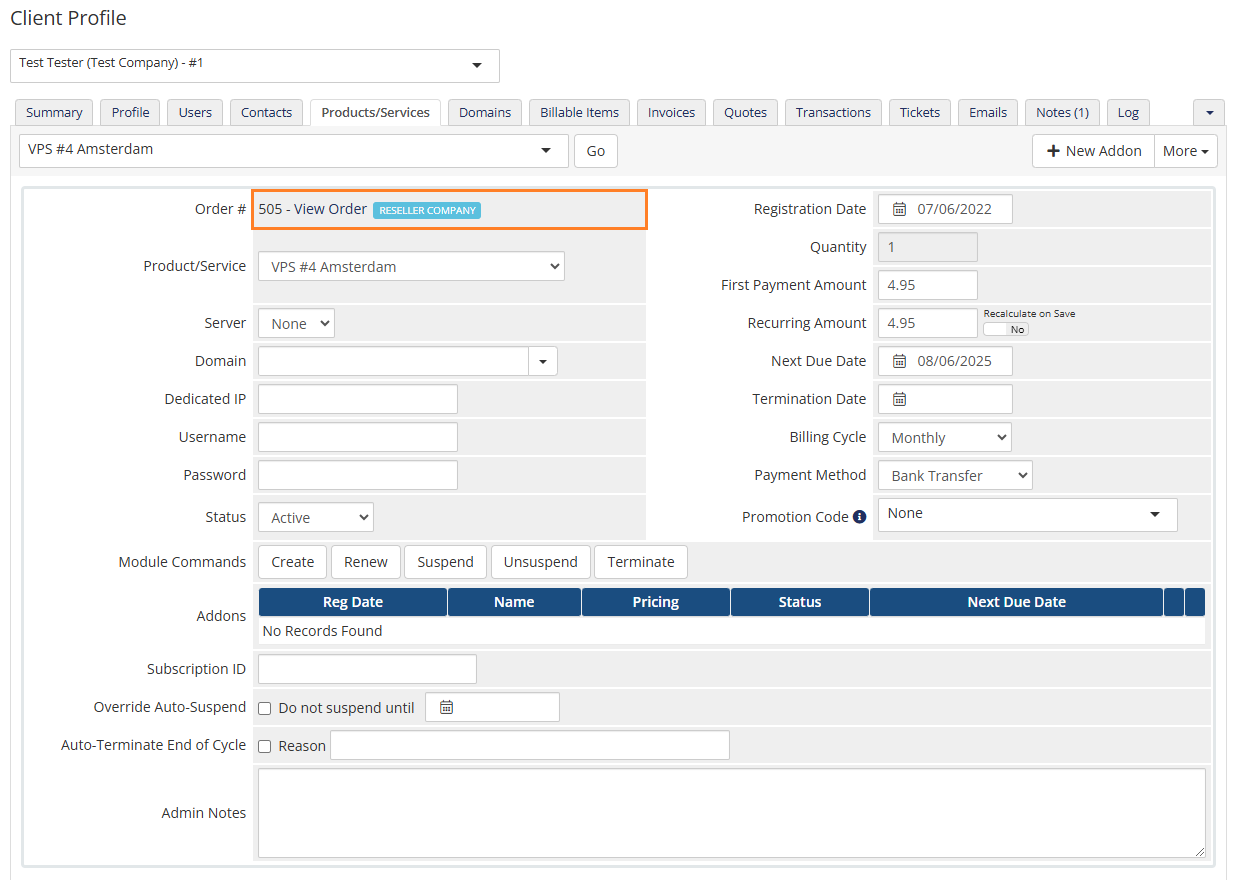Viewport: 1236px width, 880px height.
Task: Open Contacts tab
Action: click(x=266, y=112)
